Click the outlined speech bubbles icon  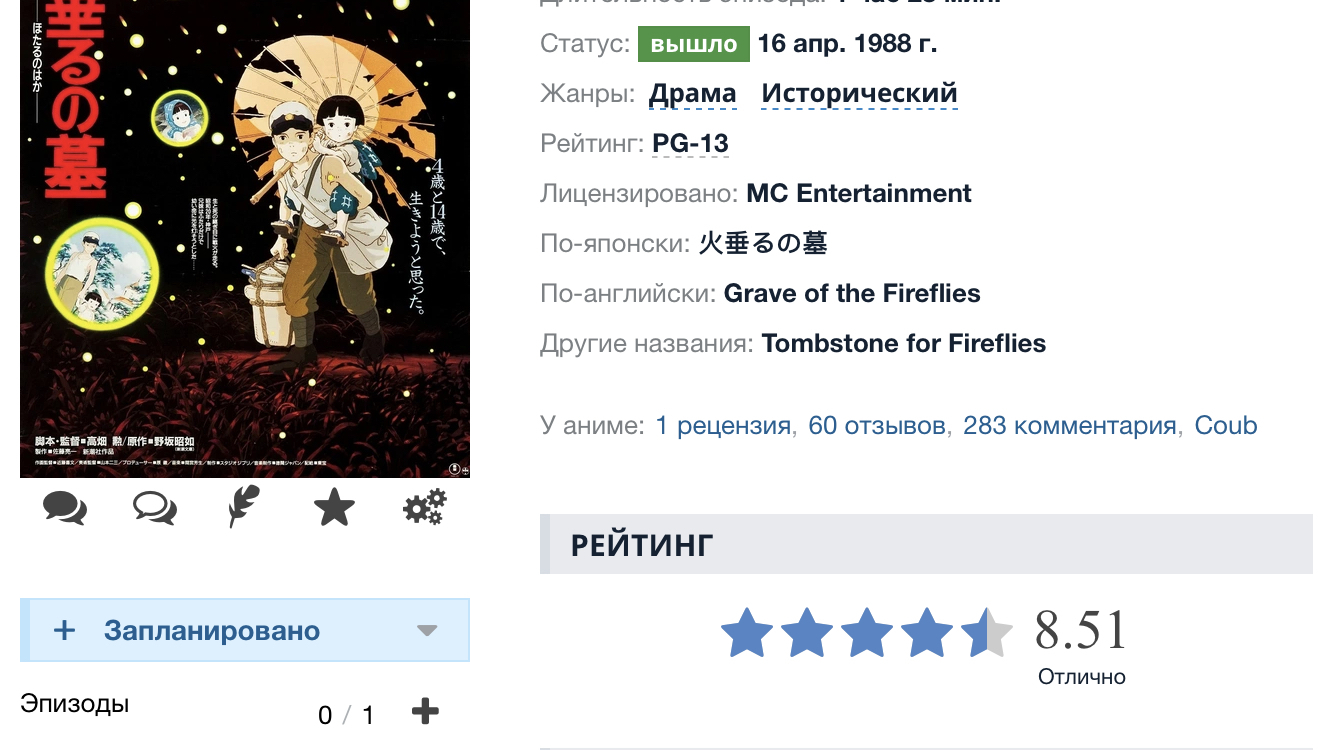[x=155, y=508]
